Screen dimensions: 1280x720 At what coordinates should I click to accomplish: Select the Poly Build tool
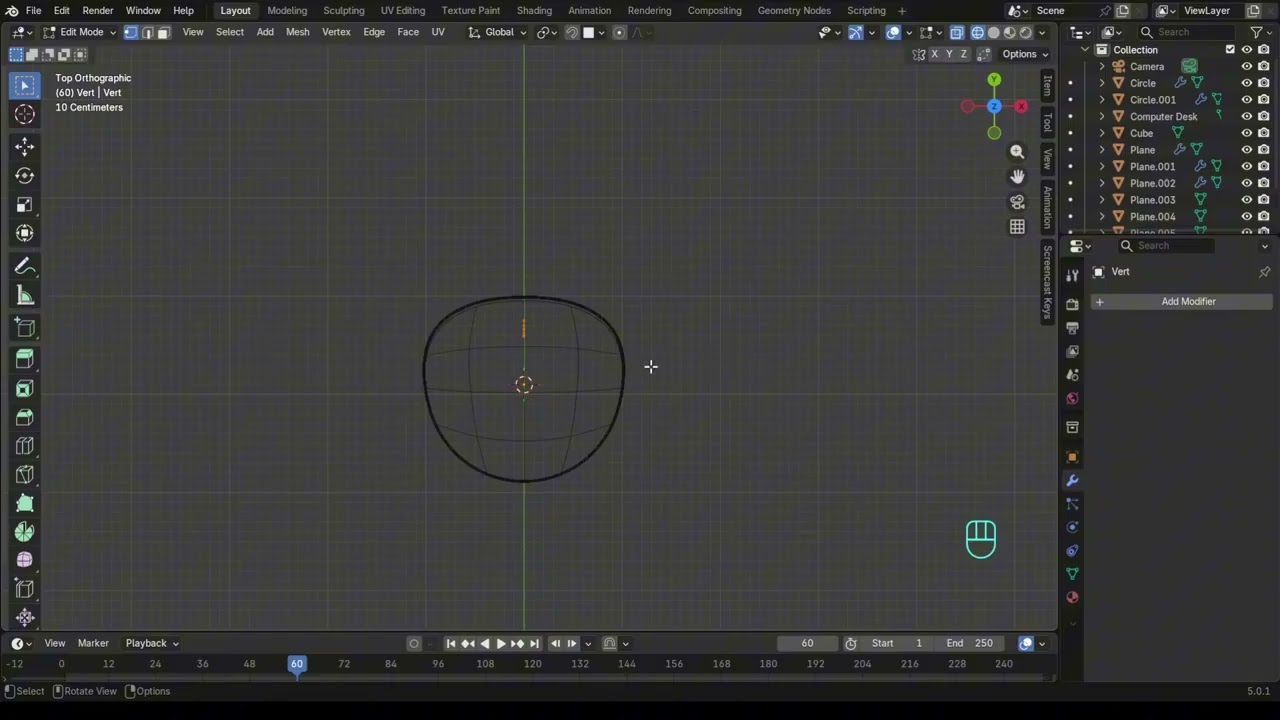(x=25, y=504)
